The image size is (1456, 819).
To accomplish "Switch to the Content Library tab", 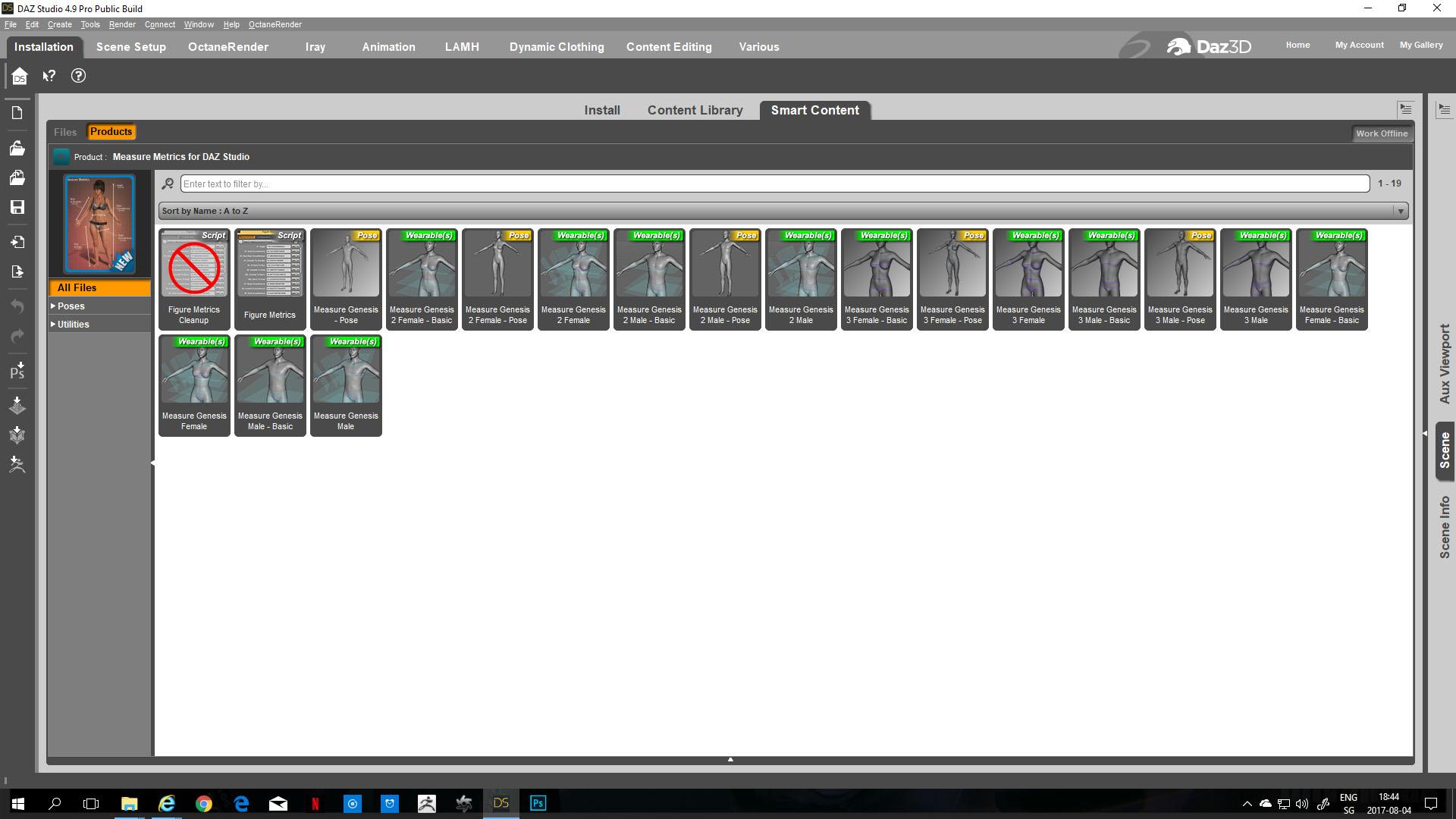I will pyautogui.click(x=695, y=111).
